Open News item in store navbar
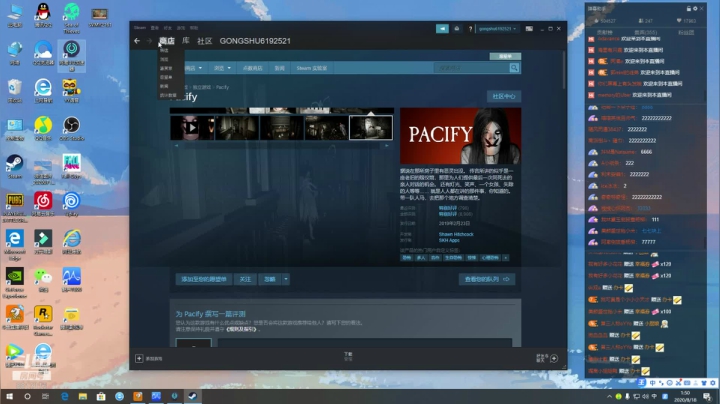720x404 pixels. (x=280, y=68)
